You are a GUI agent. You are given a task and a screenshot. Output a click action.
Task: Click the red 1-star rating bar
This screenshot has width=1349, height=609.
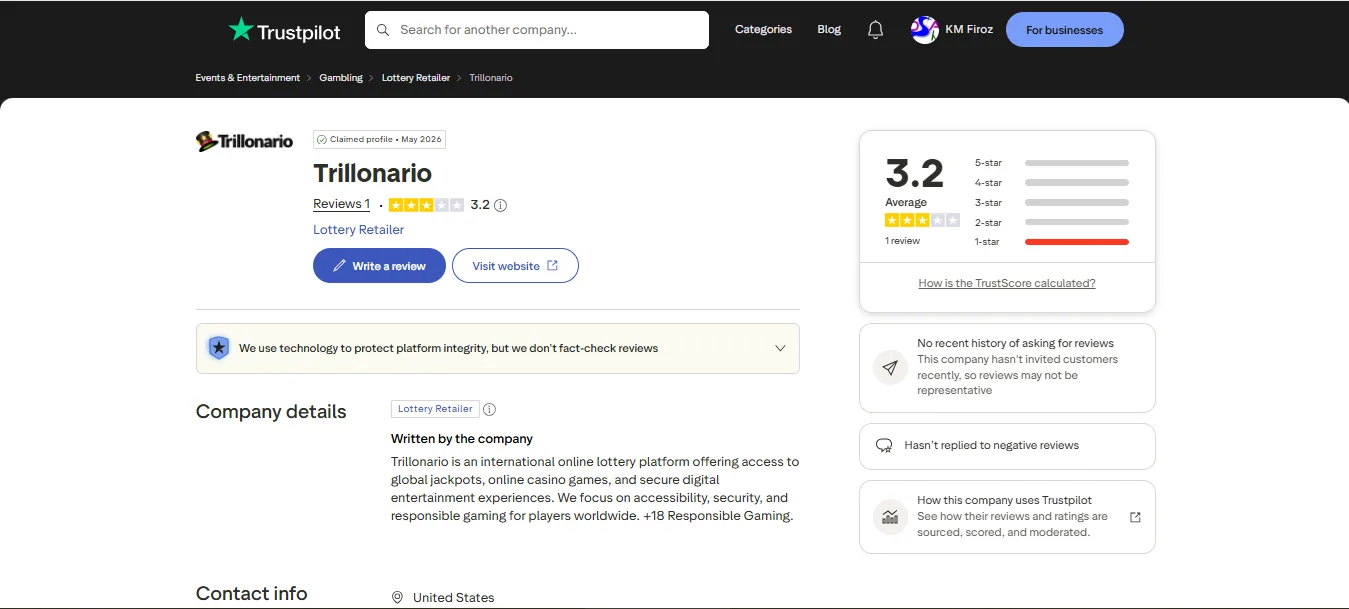coord(1077,242)
